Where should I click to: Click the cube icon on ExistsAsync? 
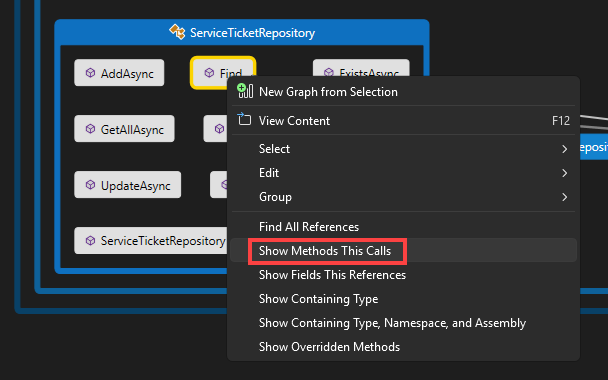click(329, 72)
